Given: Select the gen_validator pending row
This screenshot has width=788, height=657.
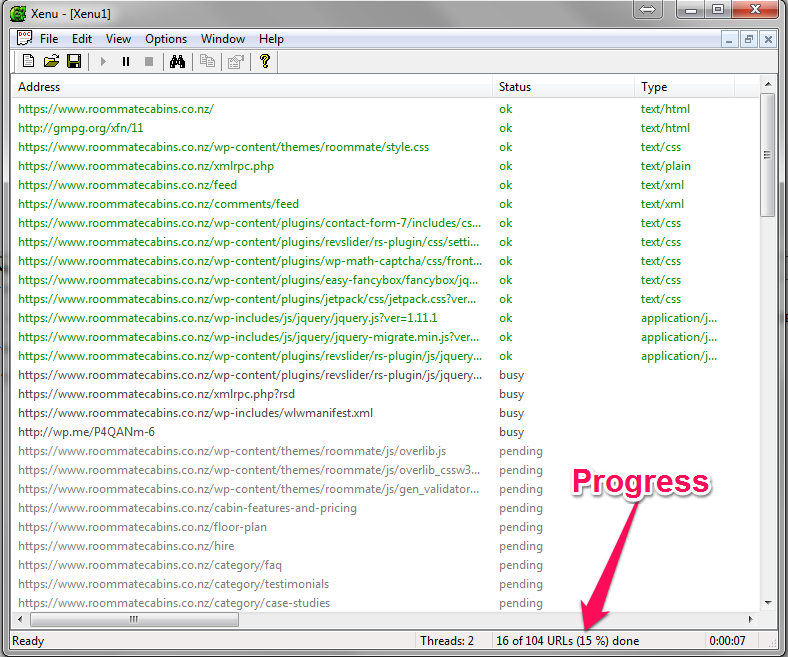Looking at the screenshot, I should pos(385,489).
